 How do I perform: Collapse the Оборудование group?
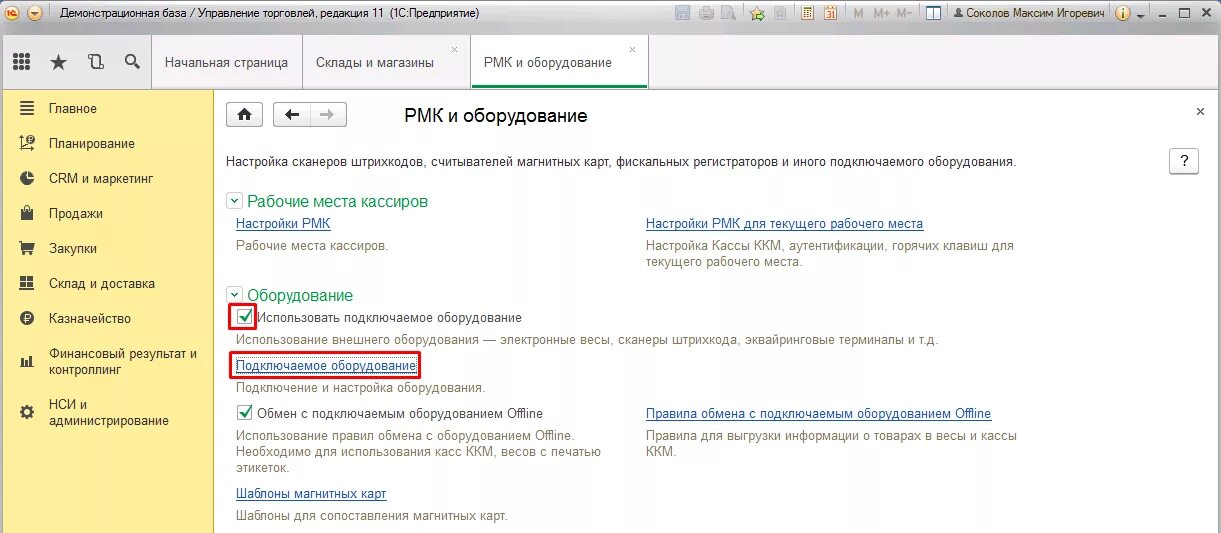pos(234,295)
